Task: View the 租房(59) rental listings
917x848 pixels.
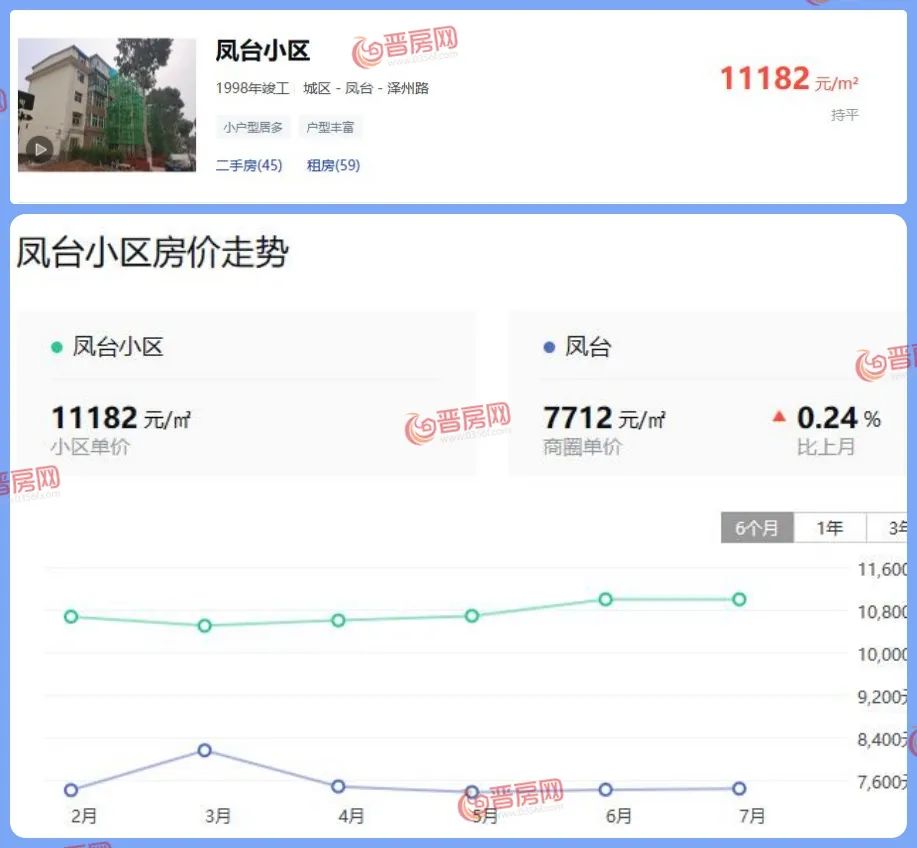Action: point(332,165)
